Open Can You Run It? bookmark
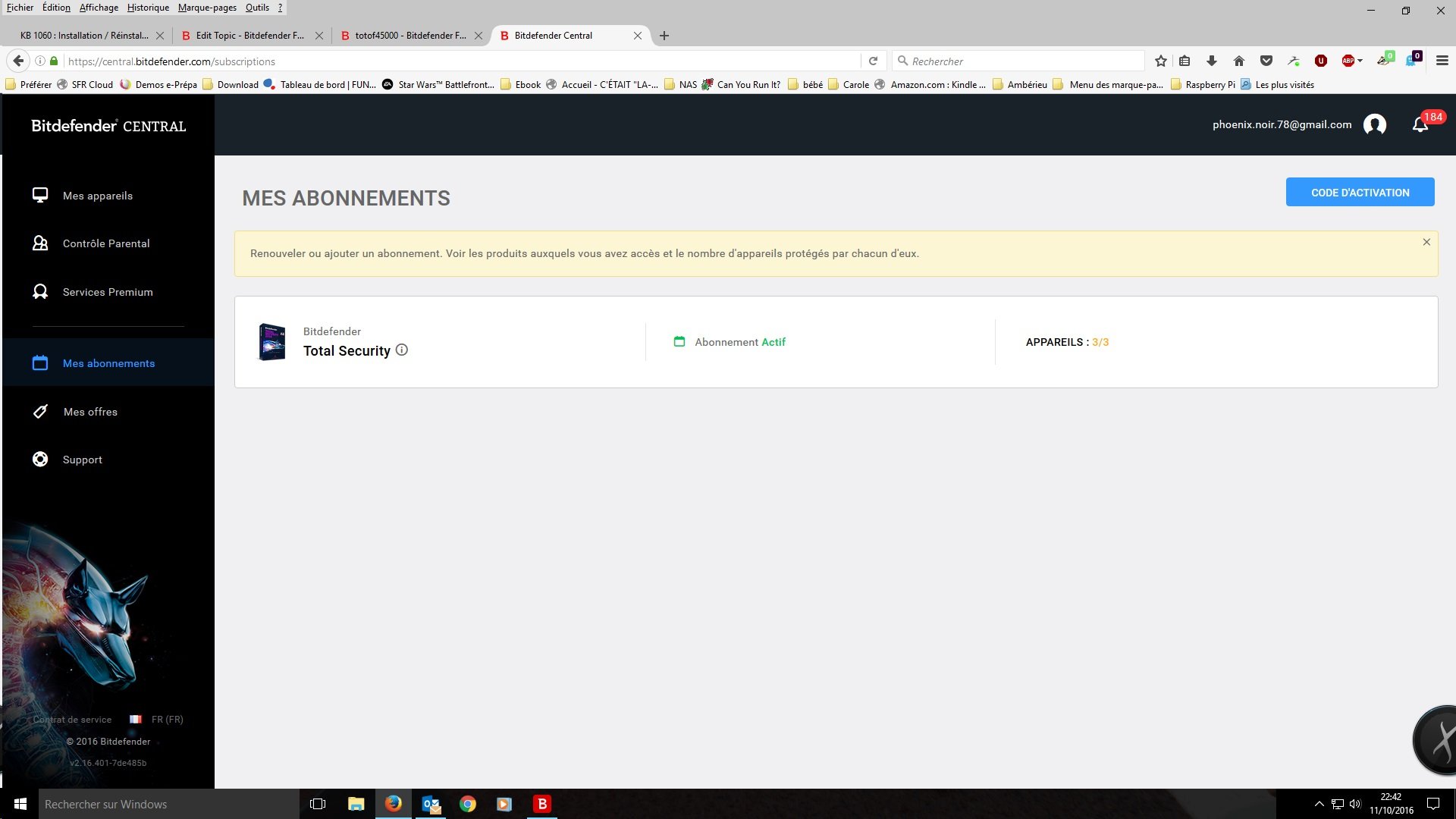The image size is (1456, 819). 741,85
